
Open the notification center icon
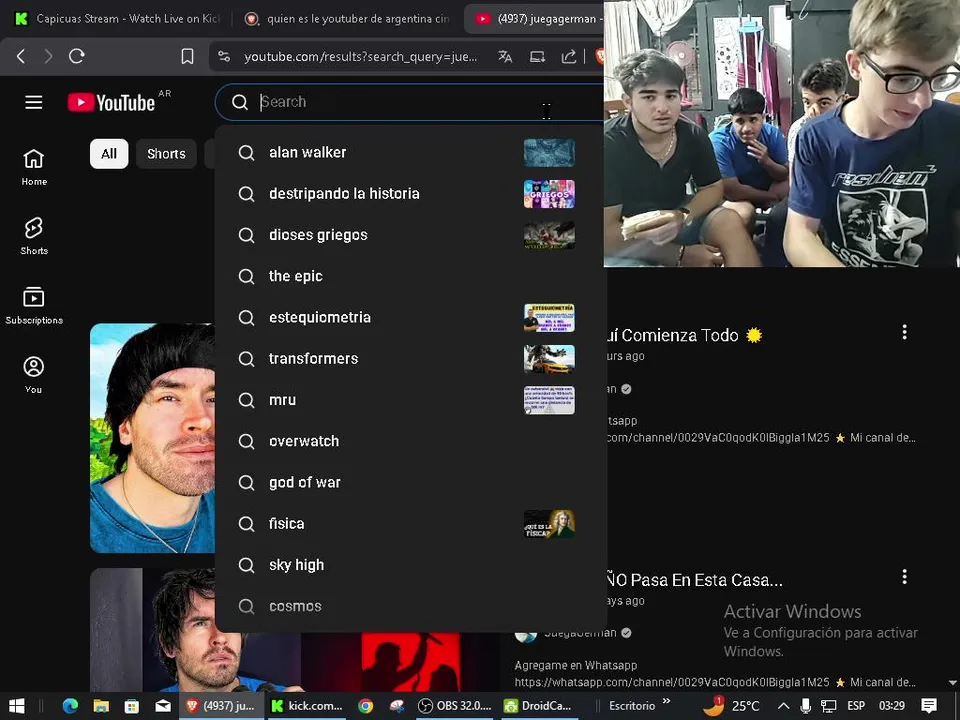pos(929,706)
